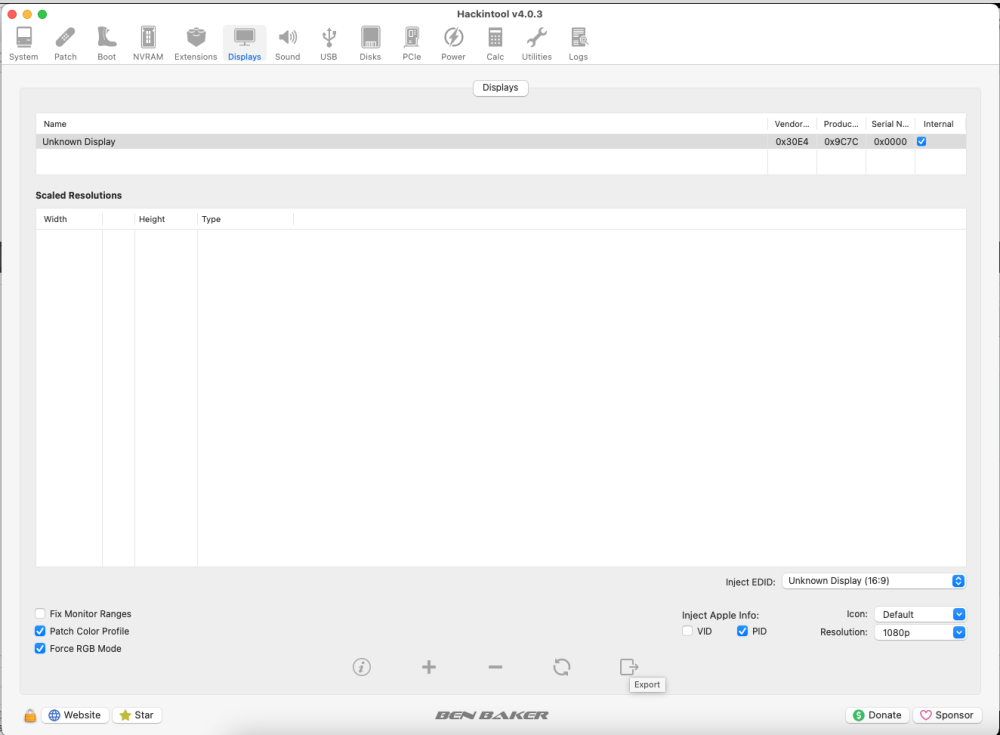
Task: Enable the VID inject checkbox
Action: click(x=688, y=631)
